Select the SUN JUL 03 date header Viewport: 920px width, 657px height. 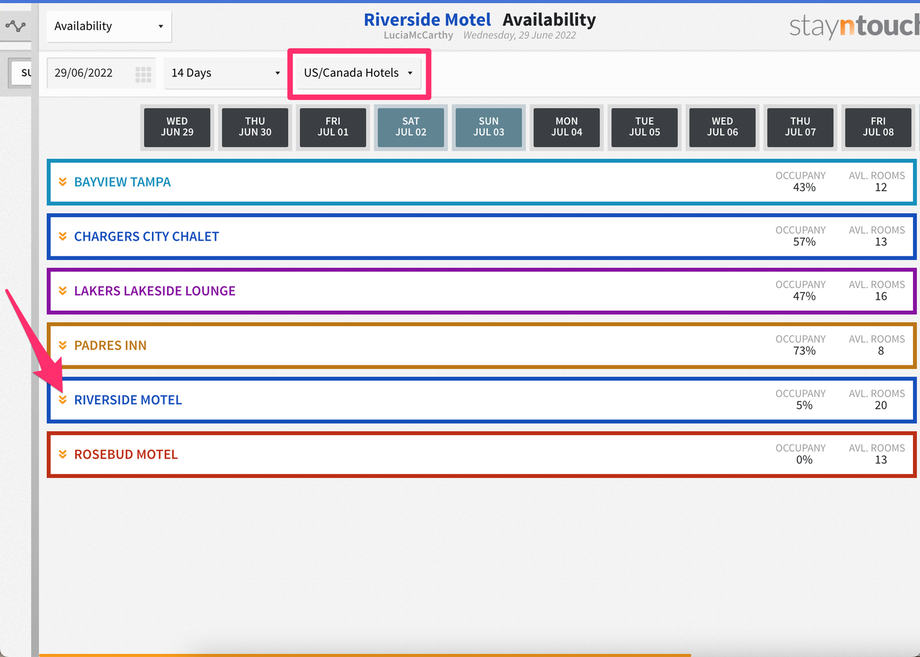[489, 127]
